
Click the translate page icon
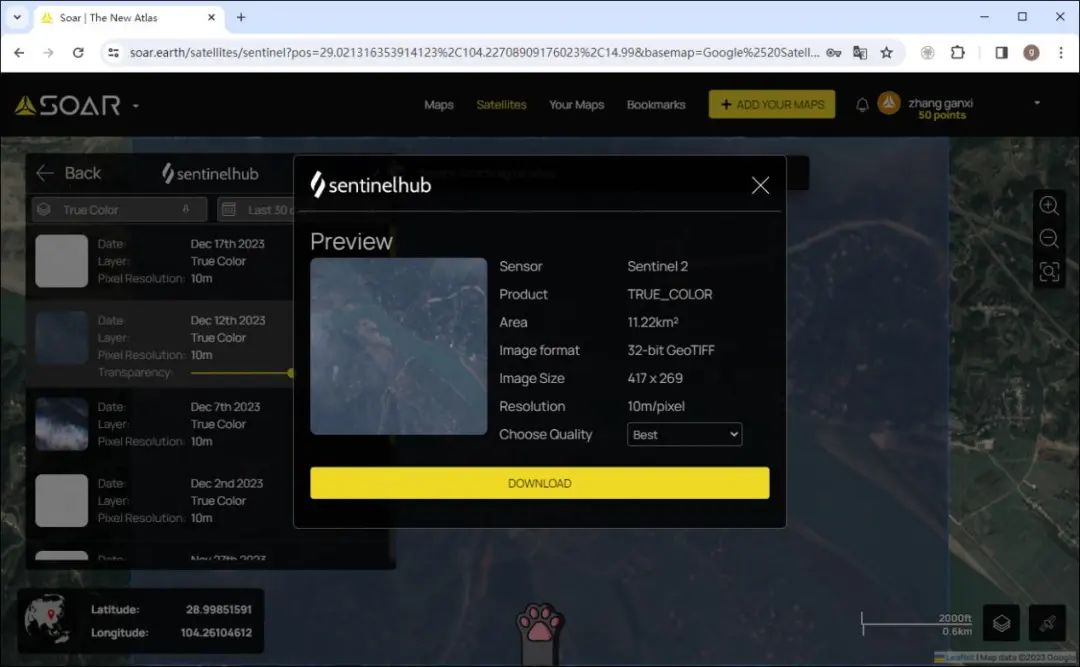click(x=860, y=52)
